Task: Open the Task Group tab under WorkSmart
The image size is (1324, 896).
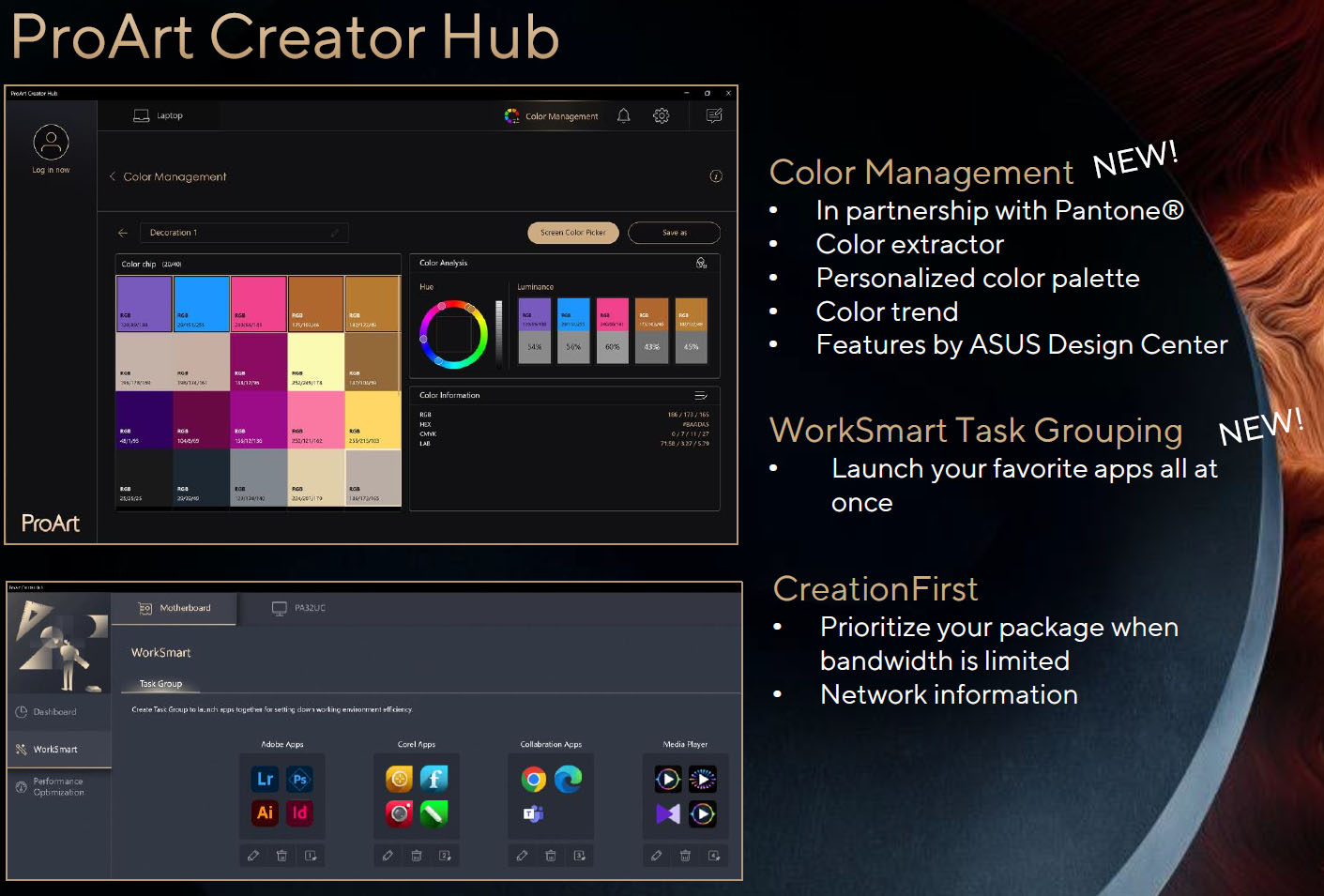Action: coord(160,684)
